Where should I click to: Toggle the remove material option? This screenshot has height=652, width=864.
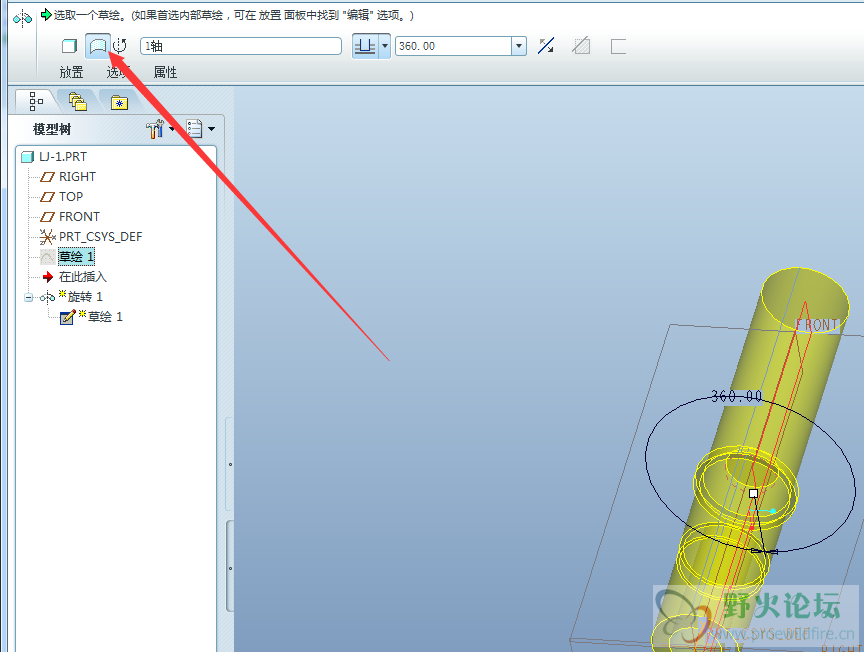pyautogui.click(x=581, y=46)
